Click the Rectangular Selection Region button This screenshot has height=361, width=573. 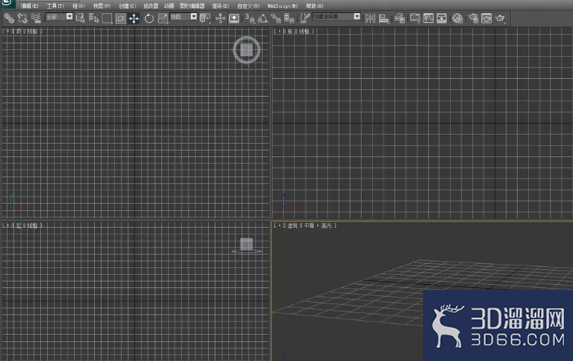107,18
